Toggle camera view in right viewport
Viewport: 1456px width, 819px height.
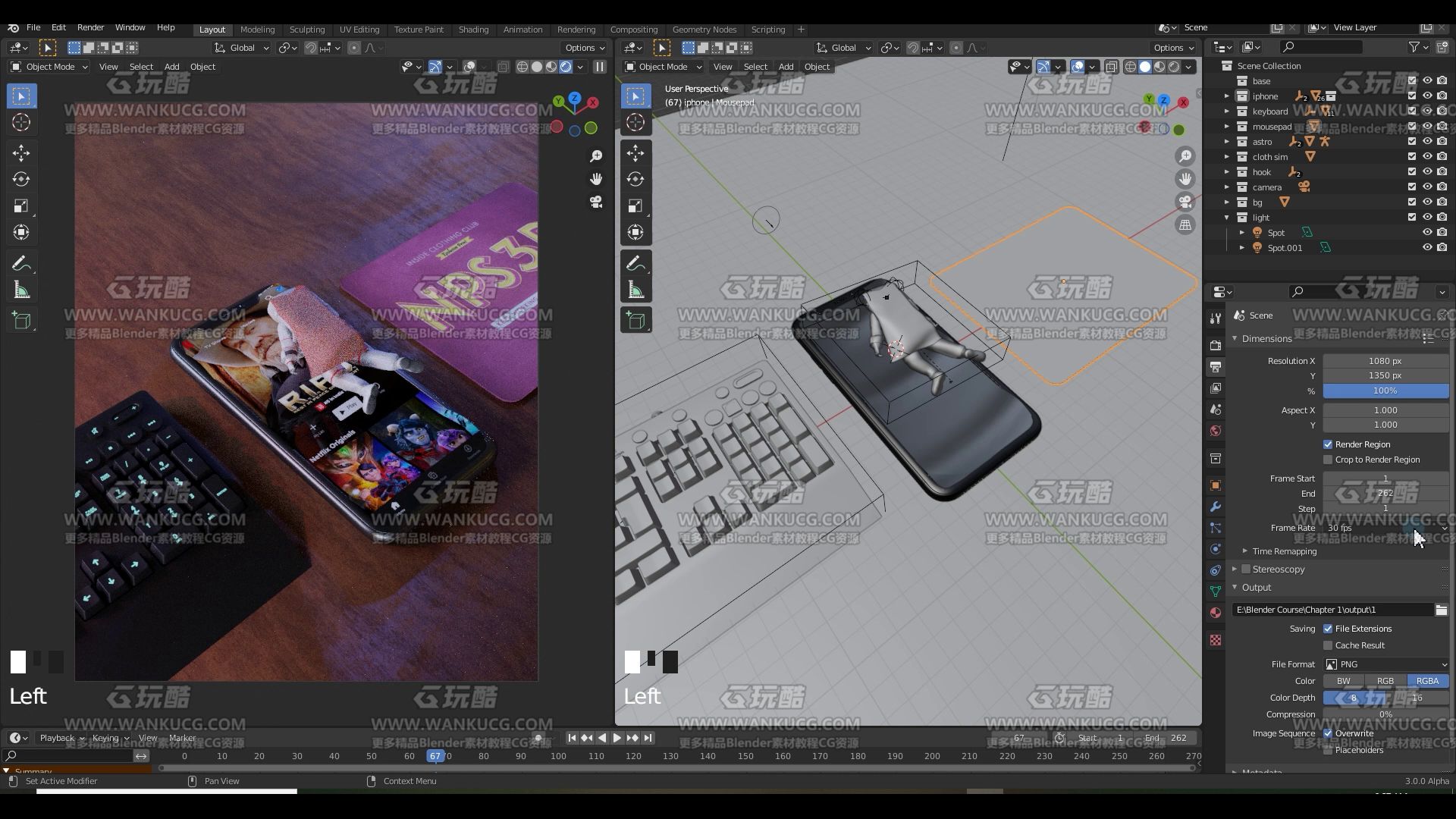(1185, 202)
